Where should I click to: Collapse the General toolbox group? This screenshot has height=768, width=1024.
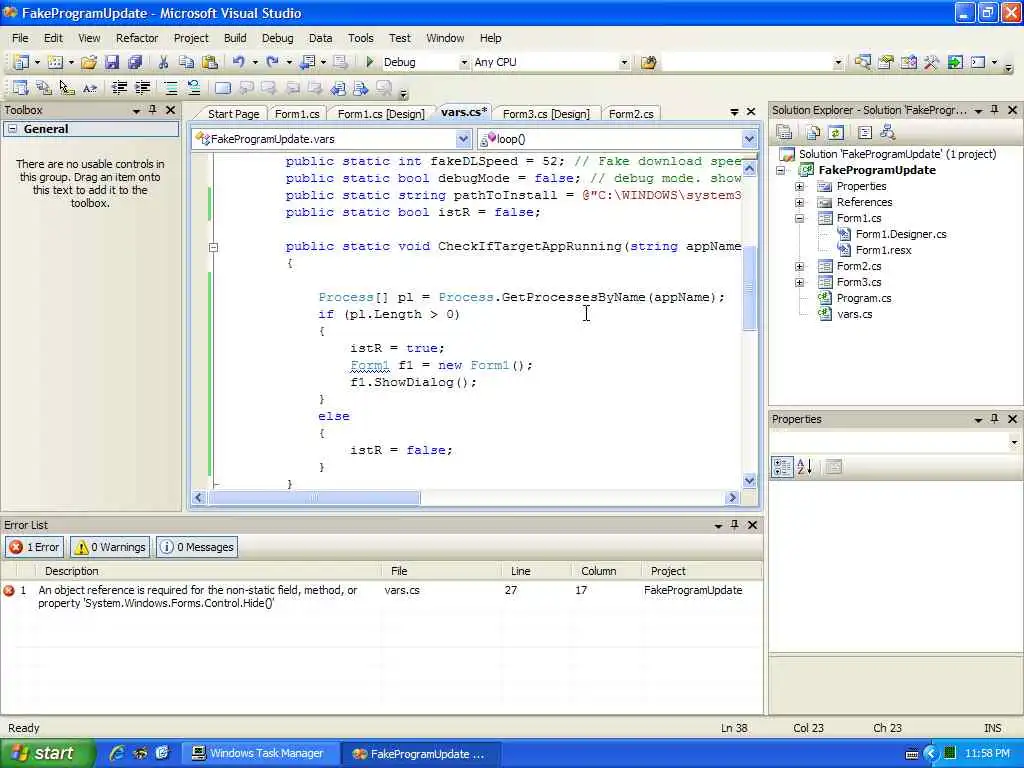[x=12, y=129]
